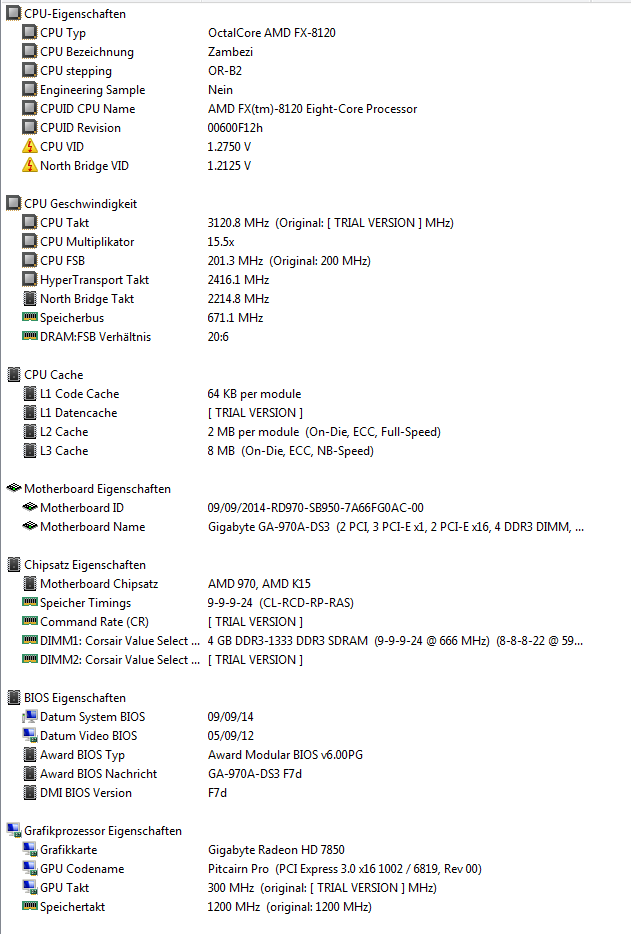Click the 1.2125 V voltage value
This screenshot has width=631, height=934.
pyautogui.click(x=229, y=166)
